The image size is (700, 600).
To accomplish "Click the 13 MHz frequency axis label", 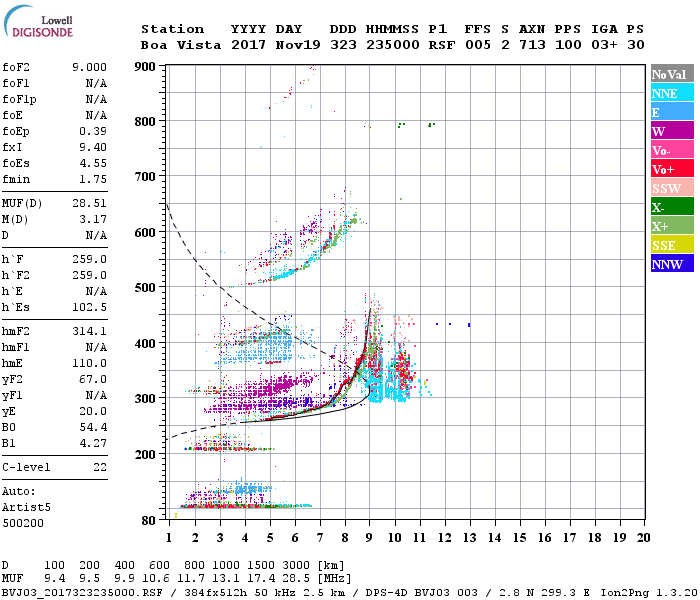I will [469, 538].
